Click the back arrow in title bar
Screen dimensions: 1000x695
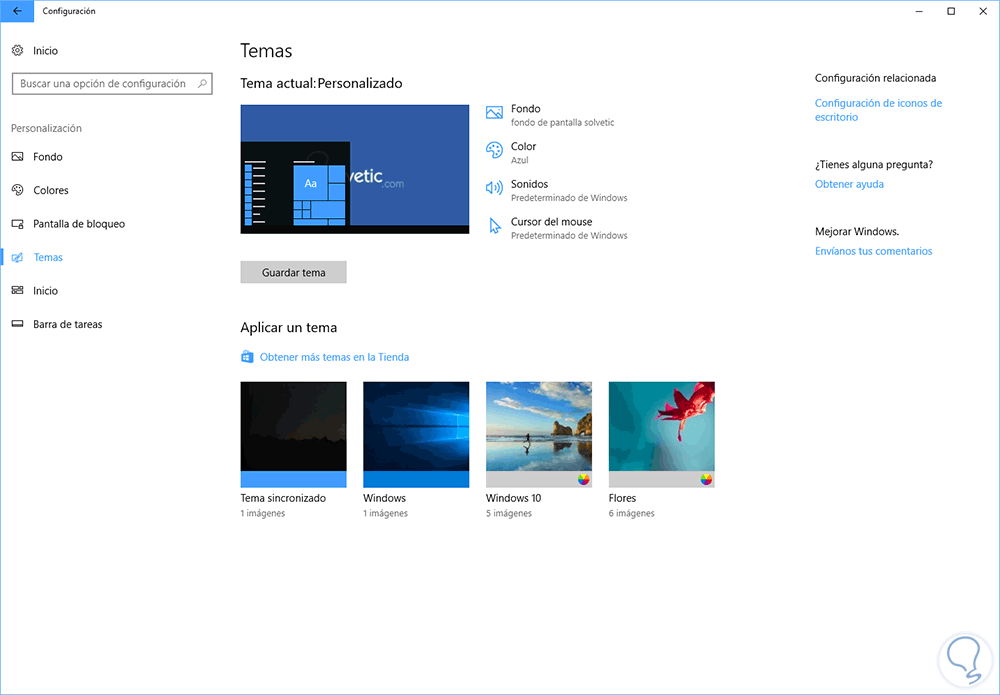pos(17,11)
